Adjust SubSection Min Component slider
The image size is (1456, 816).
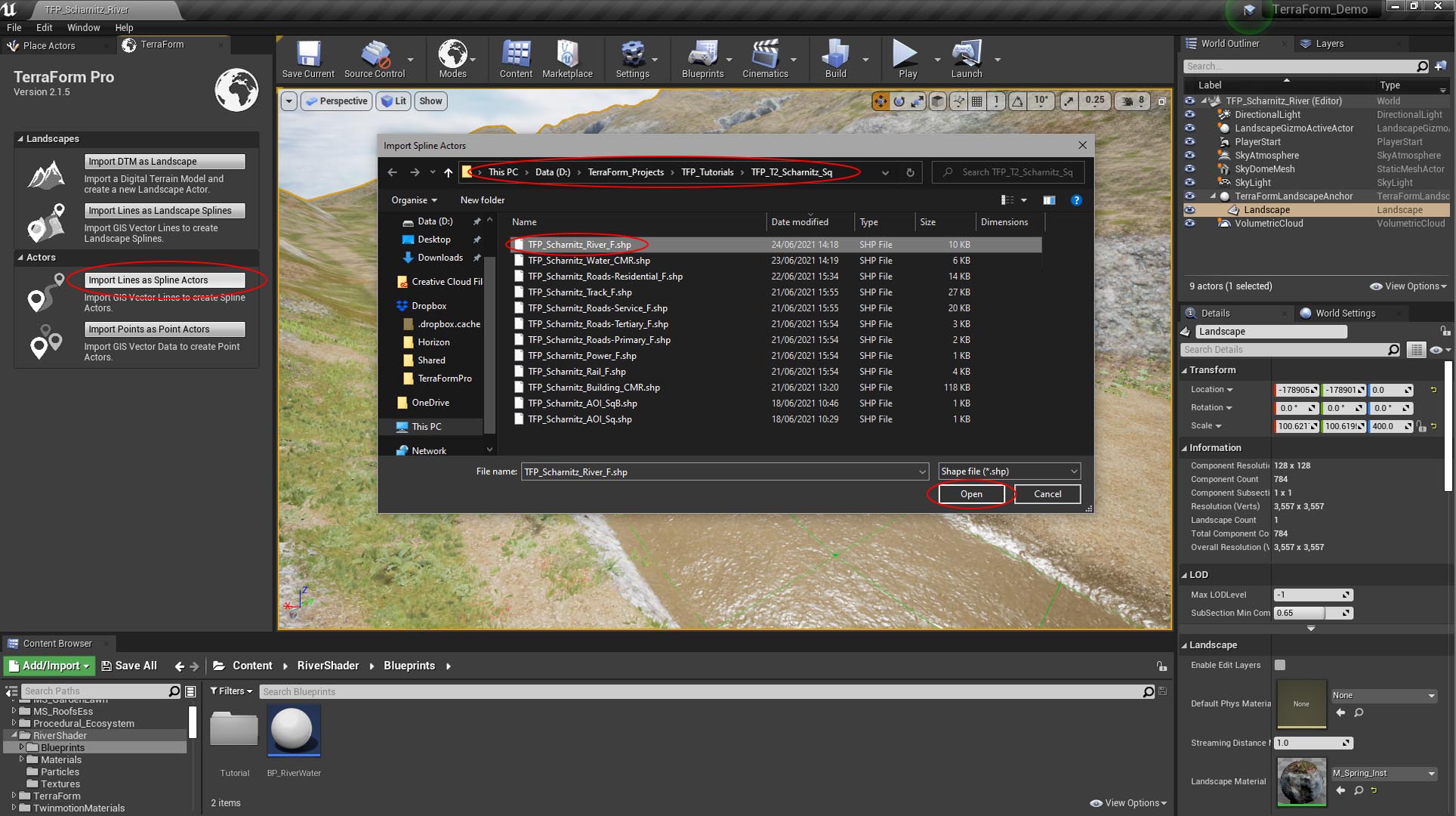(1313, 613)
